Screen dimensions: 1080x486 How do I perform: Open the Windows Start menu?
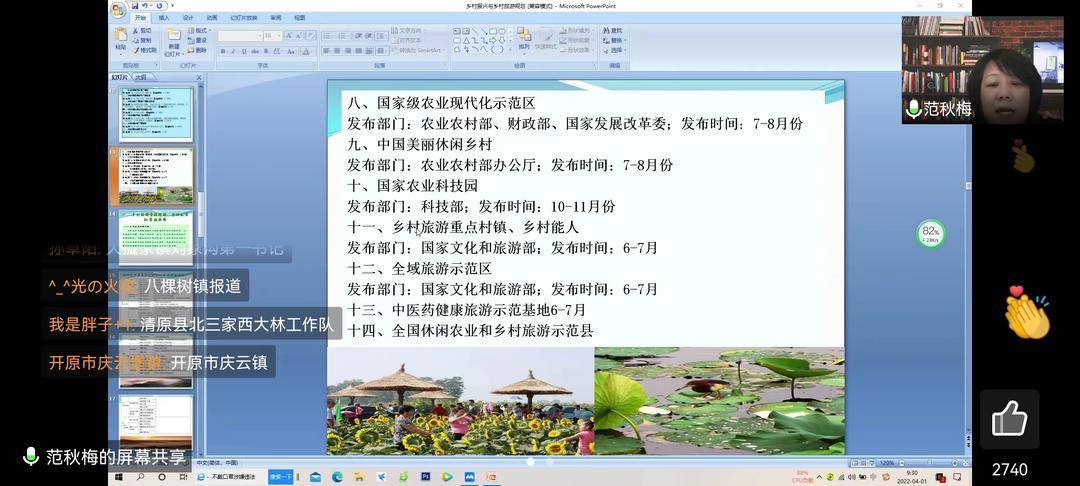click(x=116, y=478)
